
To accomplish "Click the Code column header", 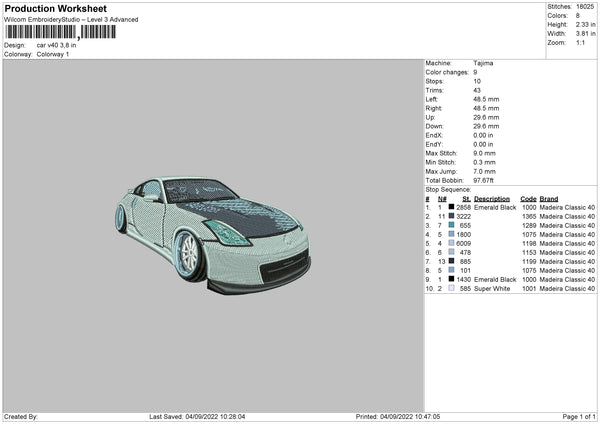I will (x=529, y=198).
